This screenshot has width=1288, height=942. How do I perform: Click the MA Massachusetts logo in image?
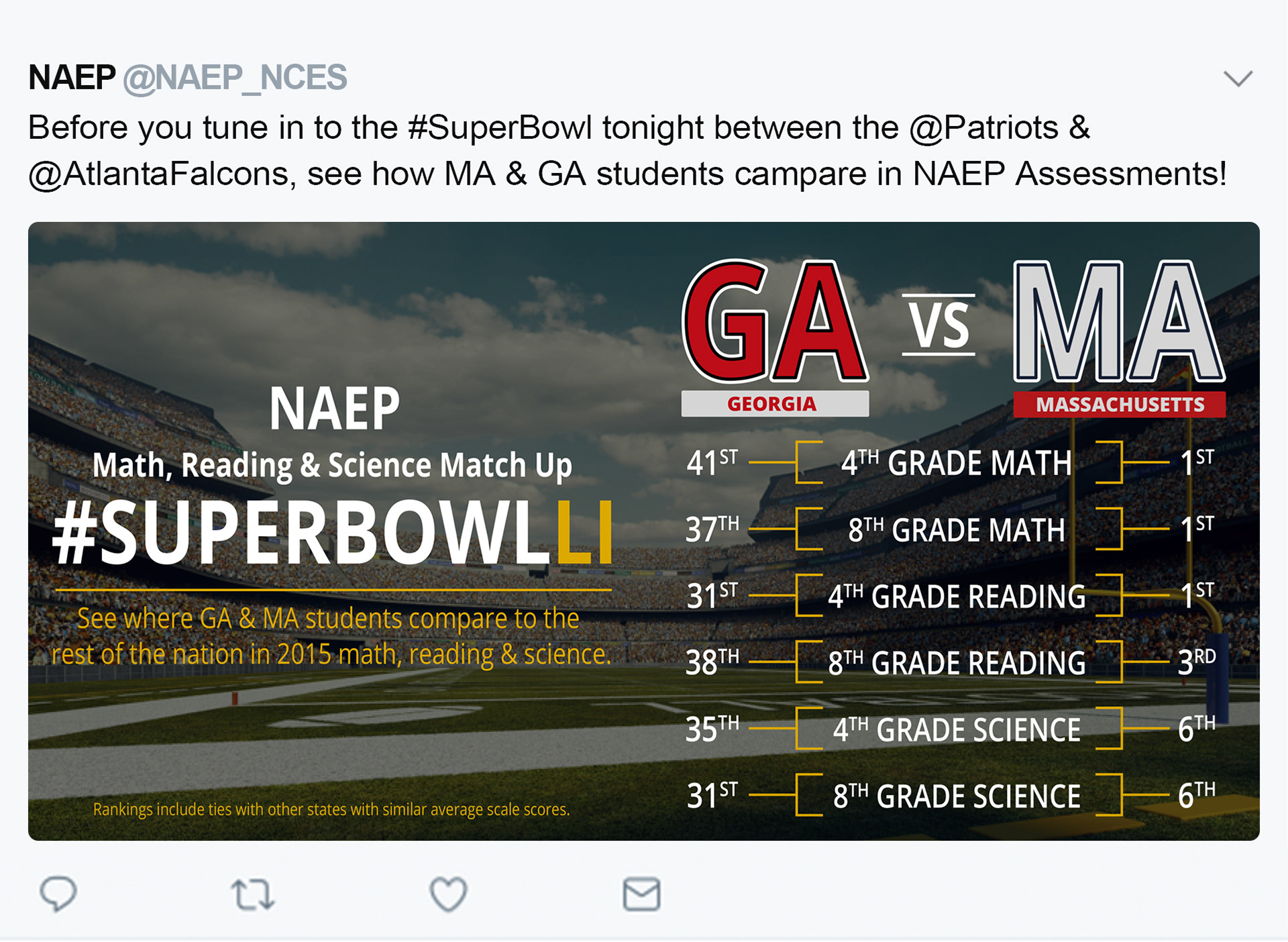tap(1119, 337)
